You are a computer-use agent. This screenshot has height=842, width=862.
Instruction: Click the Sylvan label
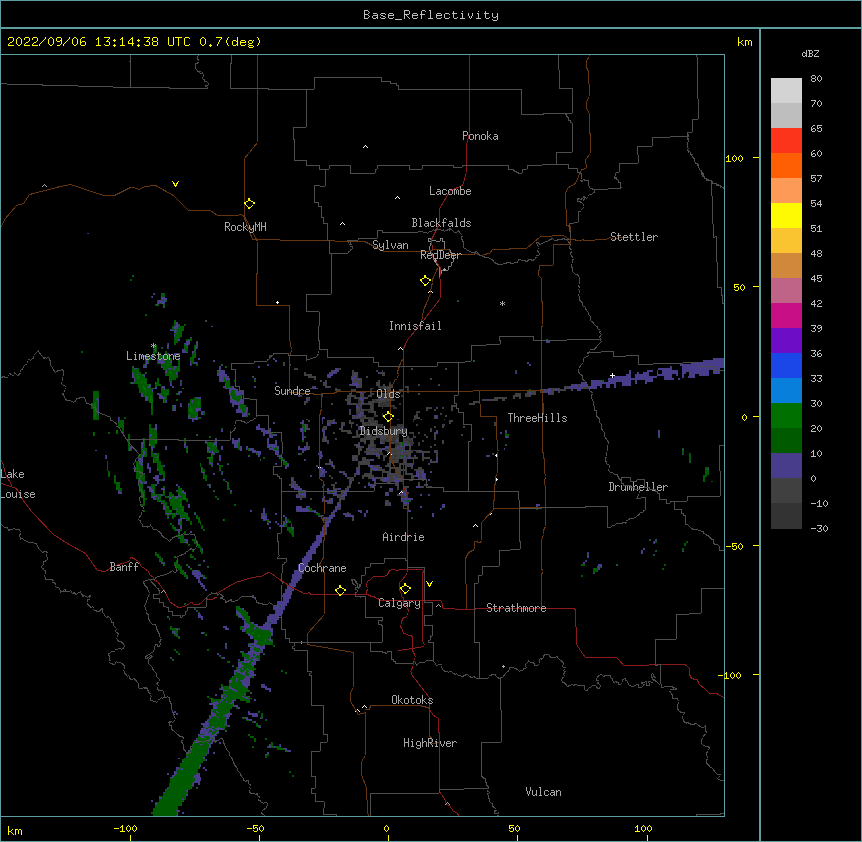click(x=390, y=245)
